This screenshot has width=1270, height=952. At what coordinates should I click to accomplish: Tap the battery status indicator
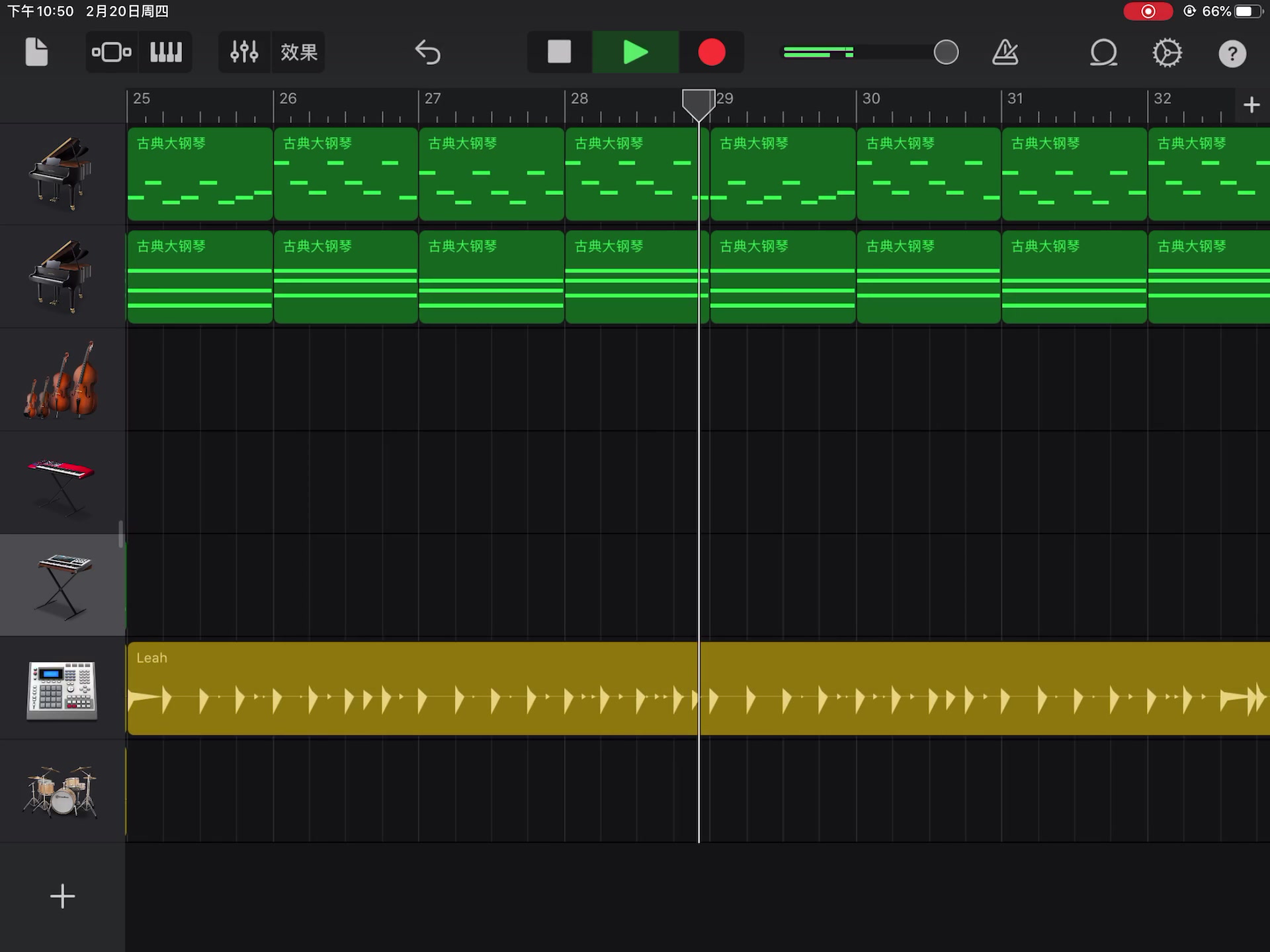(x=1248, y=11)
